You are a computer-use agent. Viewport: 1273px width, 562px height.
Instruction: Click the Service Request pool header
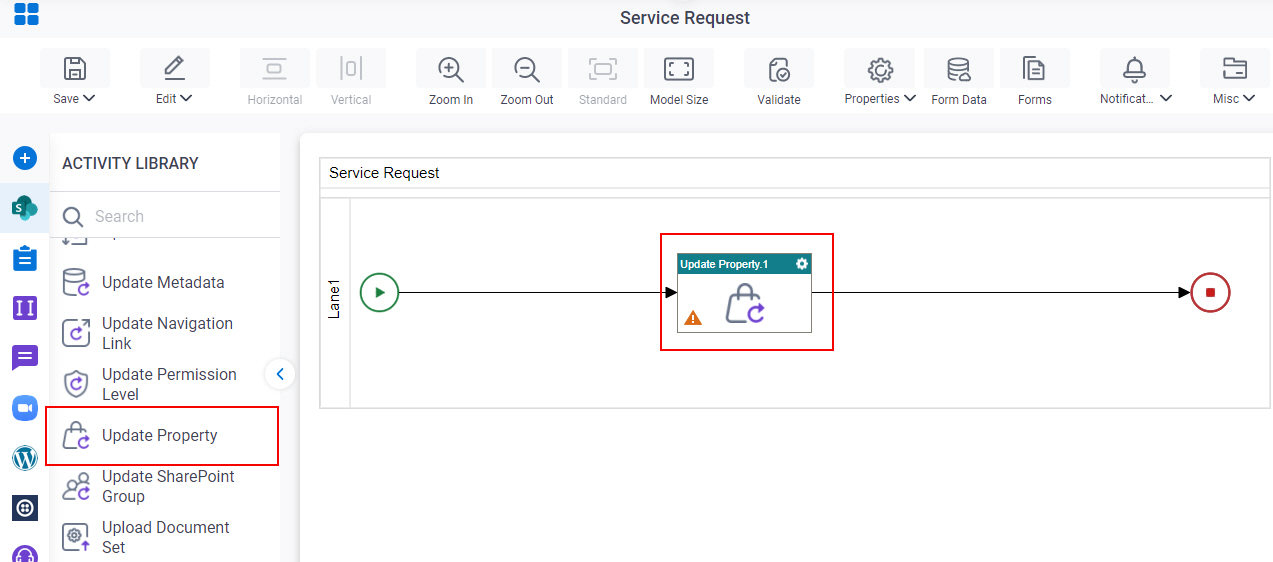click(384, 173)
